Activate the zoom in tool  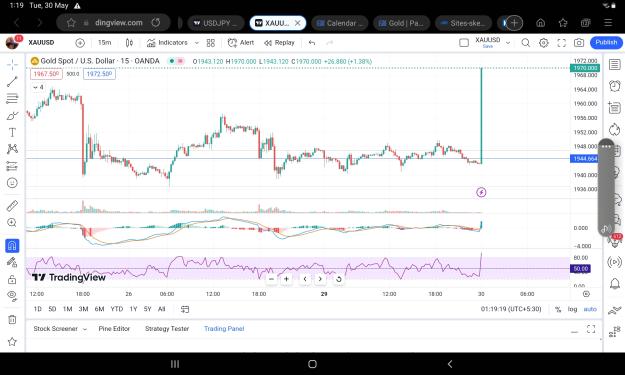(x=12, y=222)
